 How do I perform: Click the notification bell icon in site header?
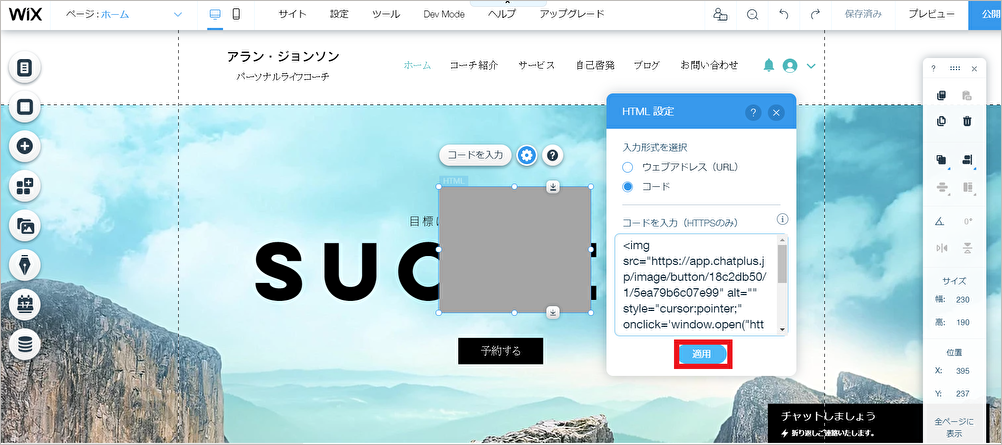[769, 65]
